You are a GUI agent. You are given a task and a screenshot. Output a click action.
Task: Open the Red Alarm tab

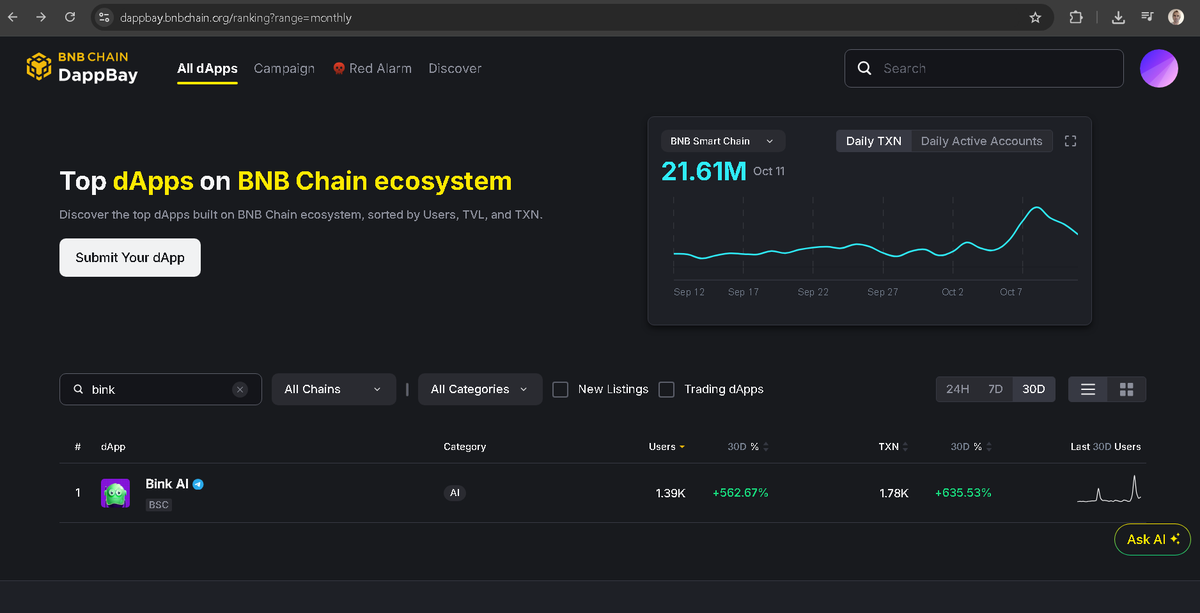372,68
